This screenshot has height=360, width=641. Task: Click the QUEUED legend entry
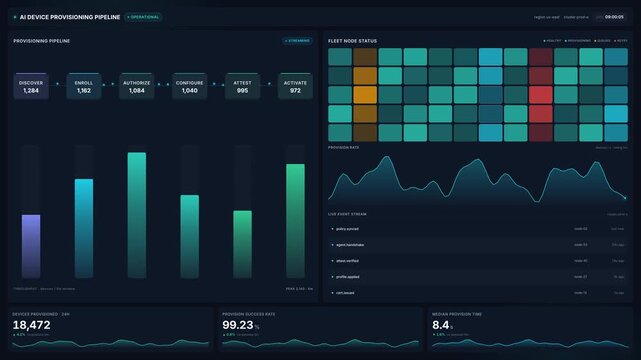pyautogui.click(x=602, y=41)
